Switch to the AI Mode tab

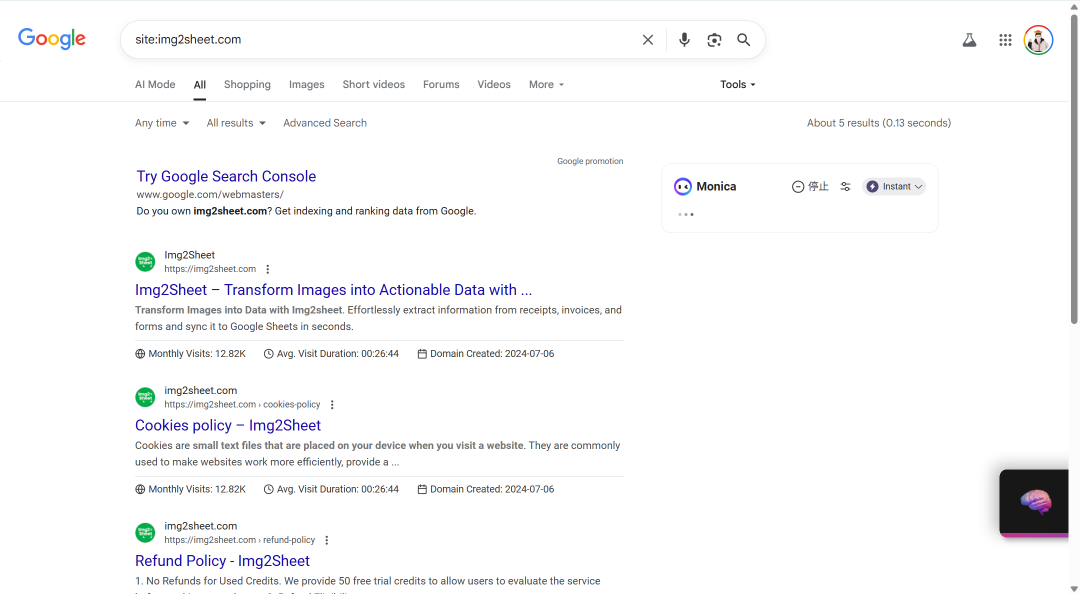tap(155, 84)
